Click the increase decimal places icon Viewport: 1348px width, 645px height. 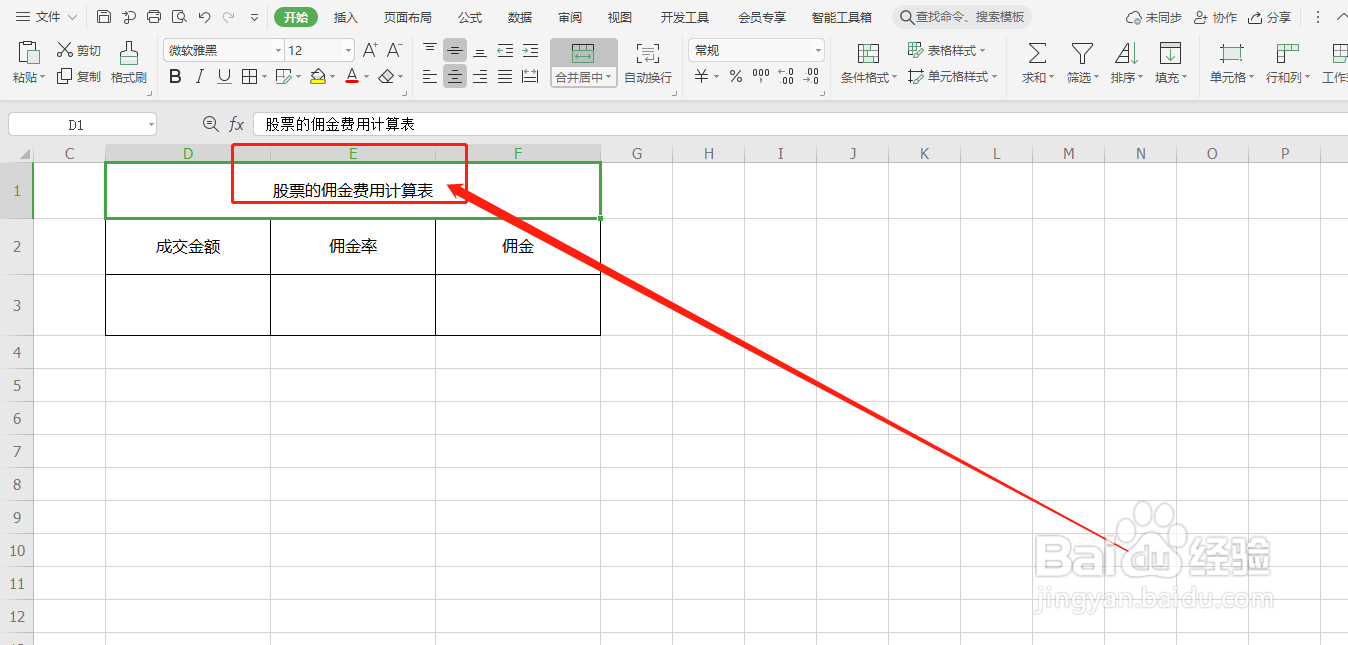786,76
